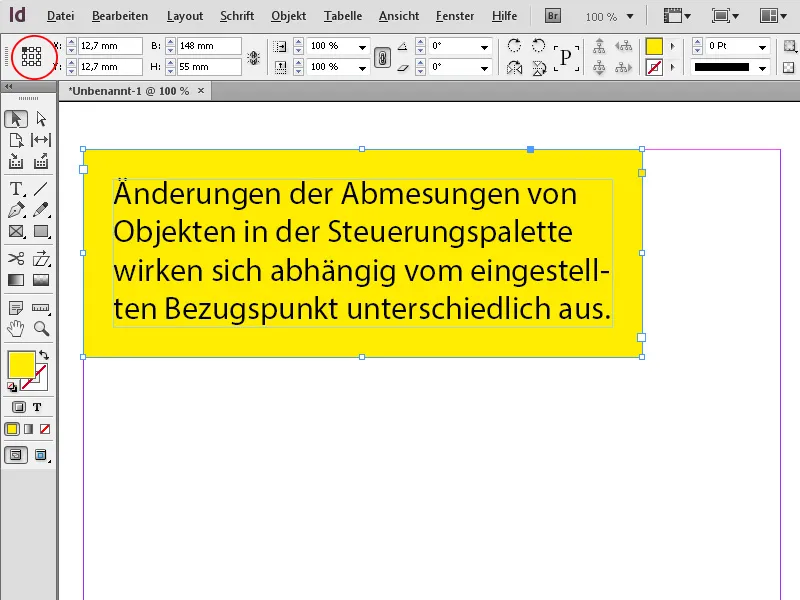Screen dimensions: 800x600
Task: Select the Direct Selection tool (white arrow)
Action: (x=41, y=119)
